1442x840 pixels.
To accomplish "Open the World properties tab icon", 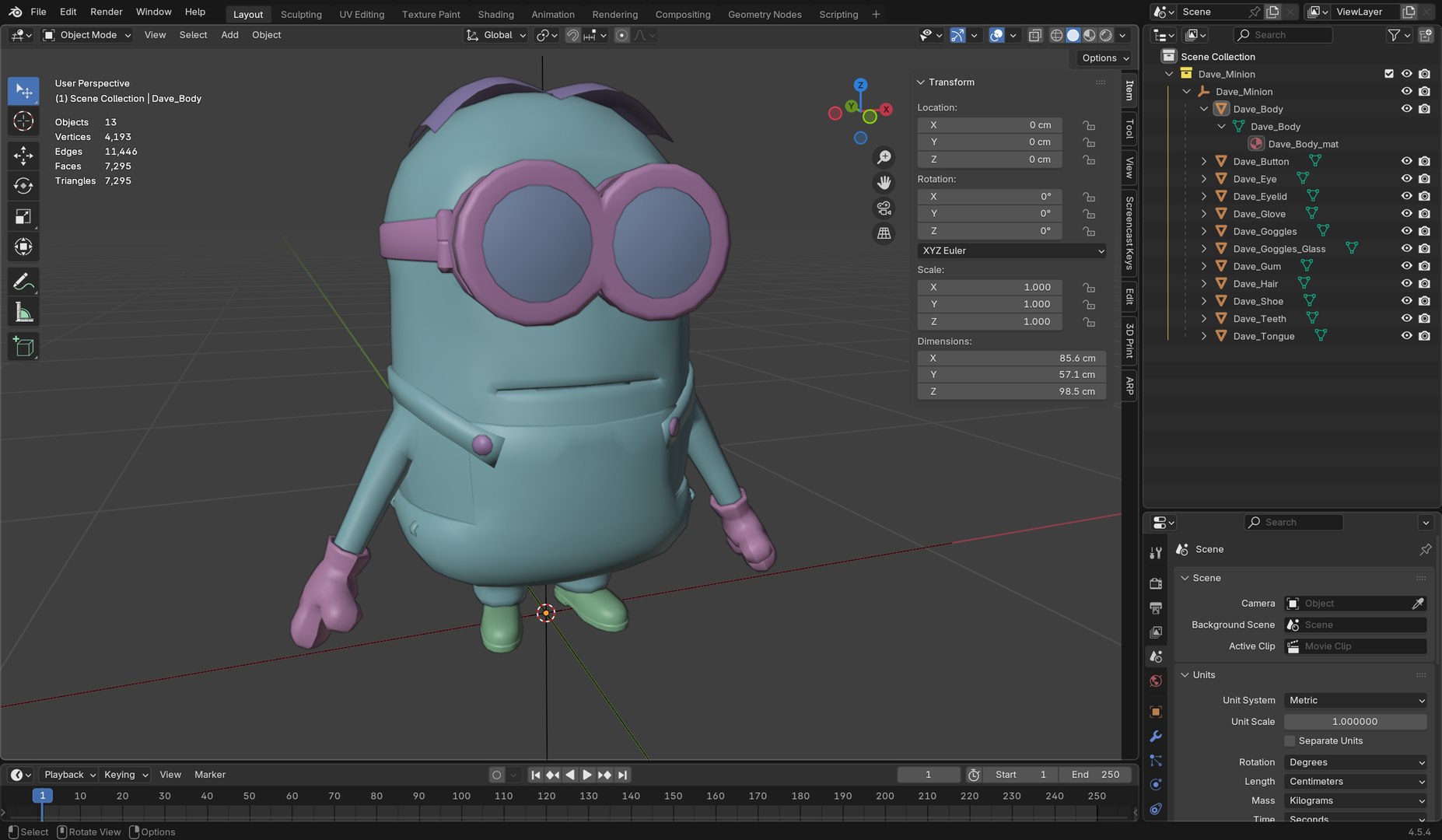I will click(1156, 681).
